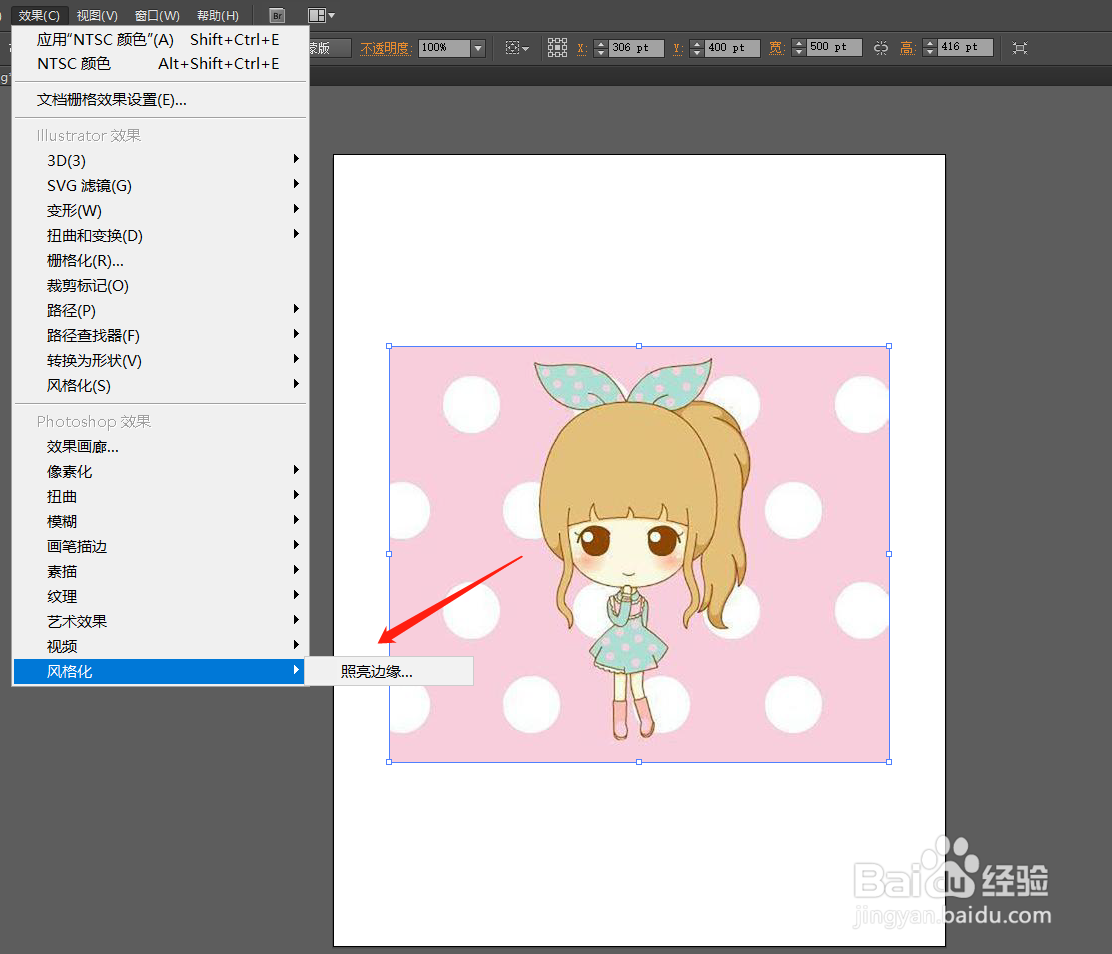Image resolution: width=1112 pixels, height=954 pixels.
Task: Choose 裁剪标记(O) menu item
Action: [x=160, y=286]
